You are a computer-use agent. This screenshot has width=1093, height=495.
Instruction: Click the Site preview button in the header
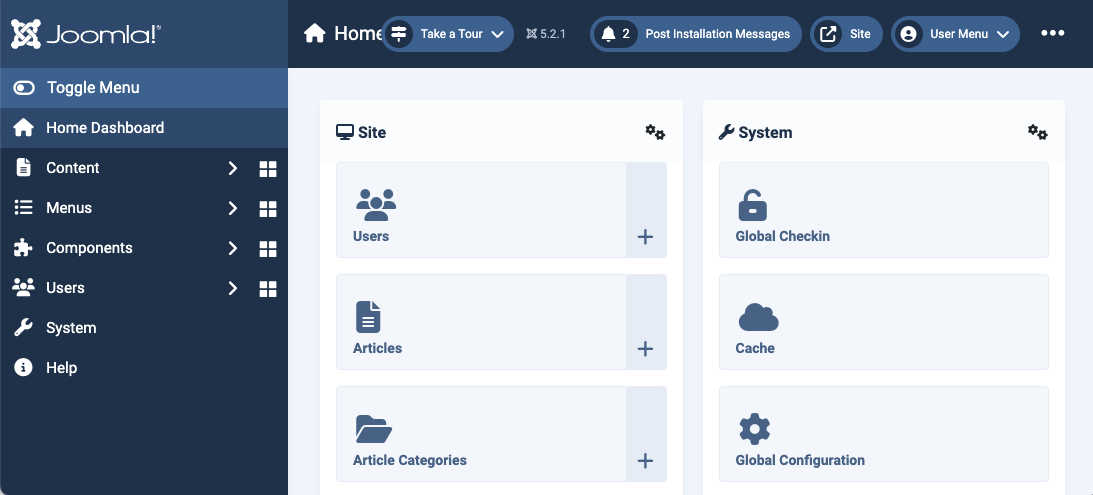coord(846,34)
